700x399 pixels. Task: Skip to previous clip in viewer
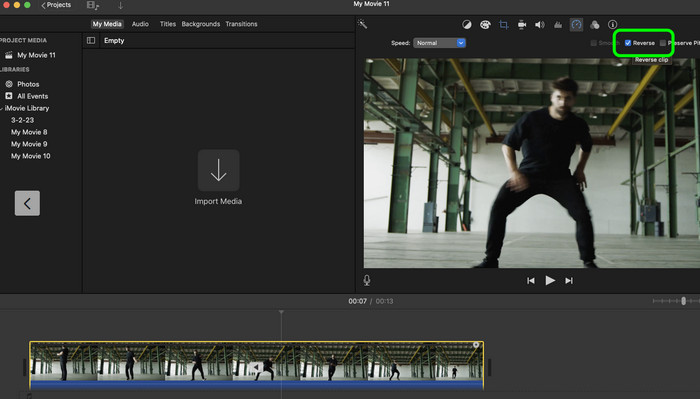click(x=531, y=281)
